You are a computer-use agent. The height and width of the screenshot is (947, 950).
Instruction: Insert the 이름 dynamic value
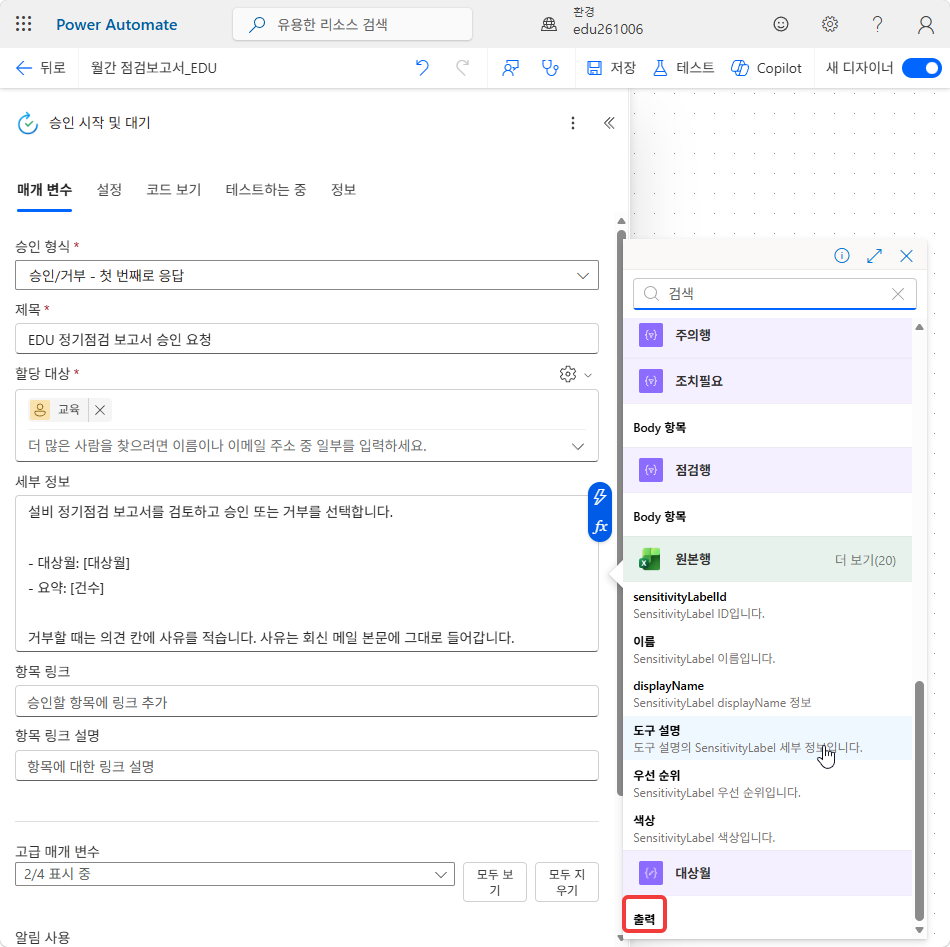tap(768, 650)
